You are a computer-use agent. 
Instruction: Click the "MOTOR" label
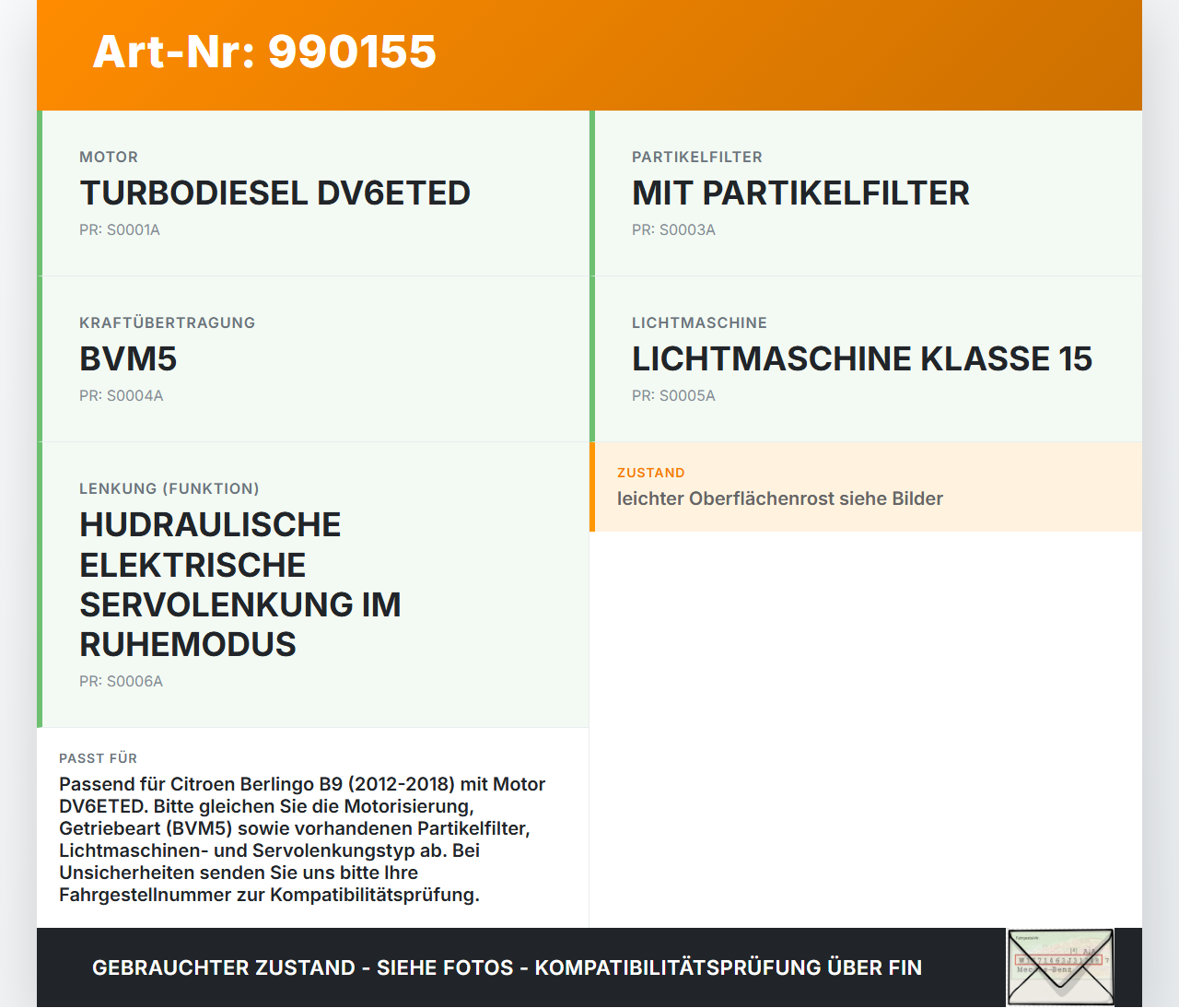coord(109,158)
